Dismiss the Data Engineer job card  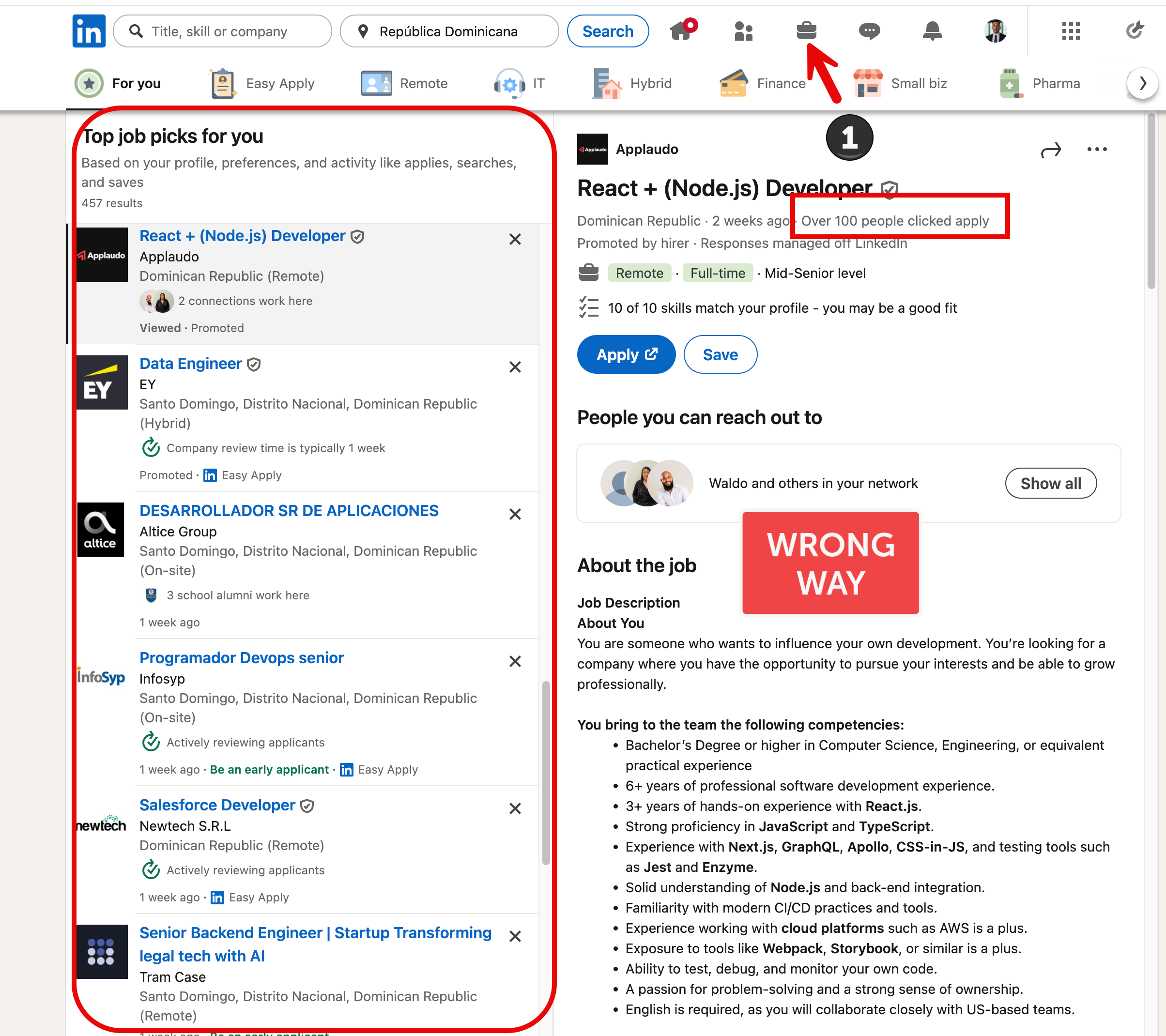pyautogui.click(x=515, y=367)
